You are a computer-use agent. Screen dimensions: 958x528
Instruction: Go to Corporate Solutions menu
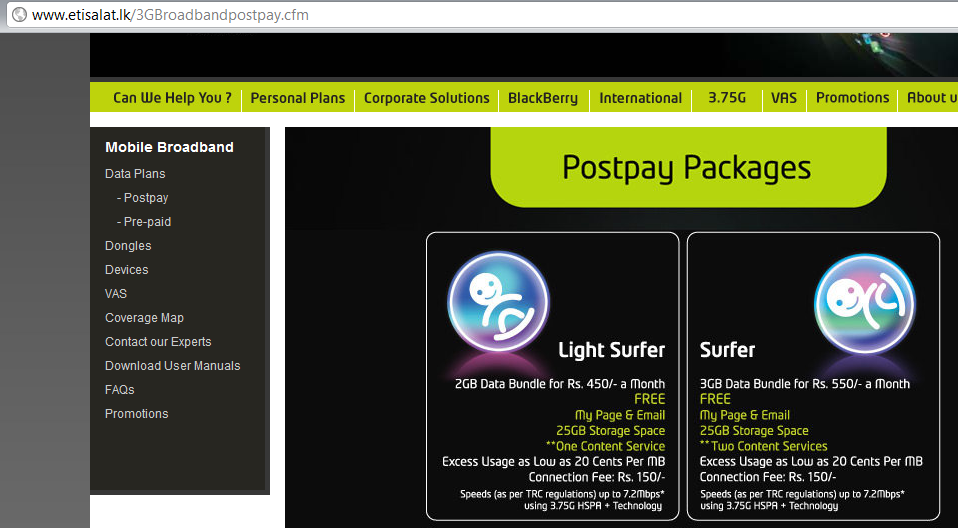pyautogui.click(x=426, y=98)
